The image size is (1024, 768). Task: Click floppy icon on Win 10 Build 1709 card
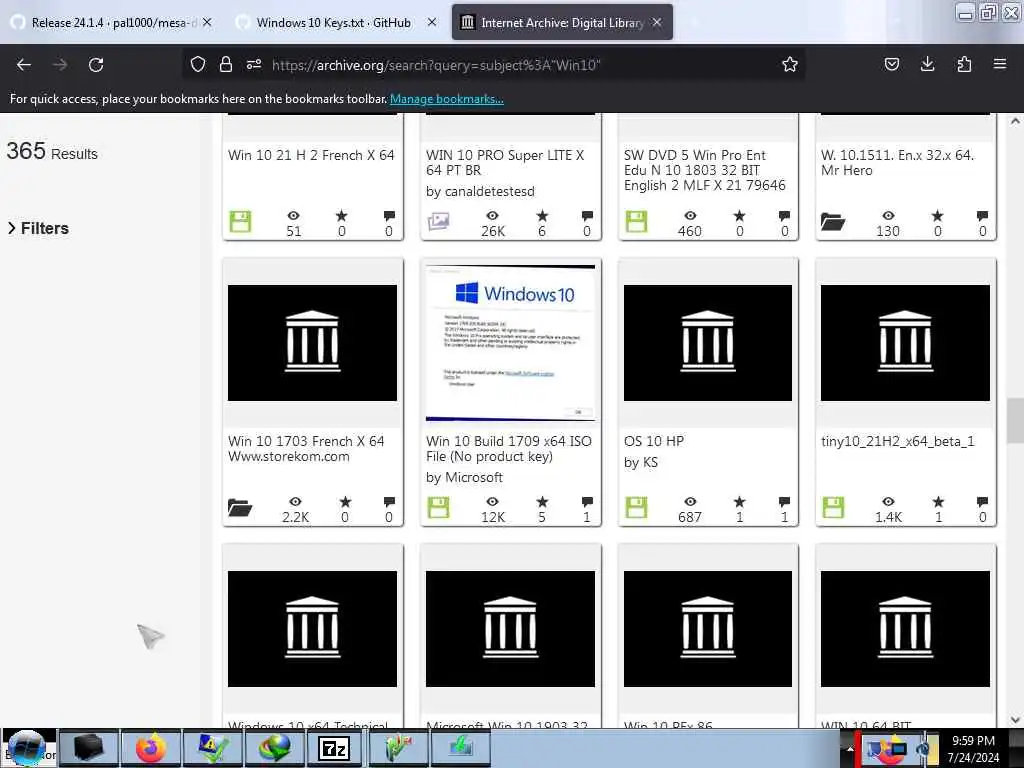(x=438, y=507)
